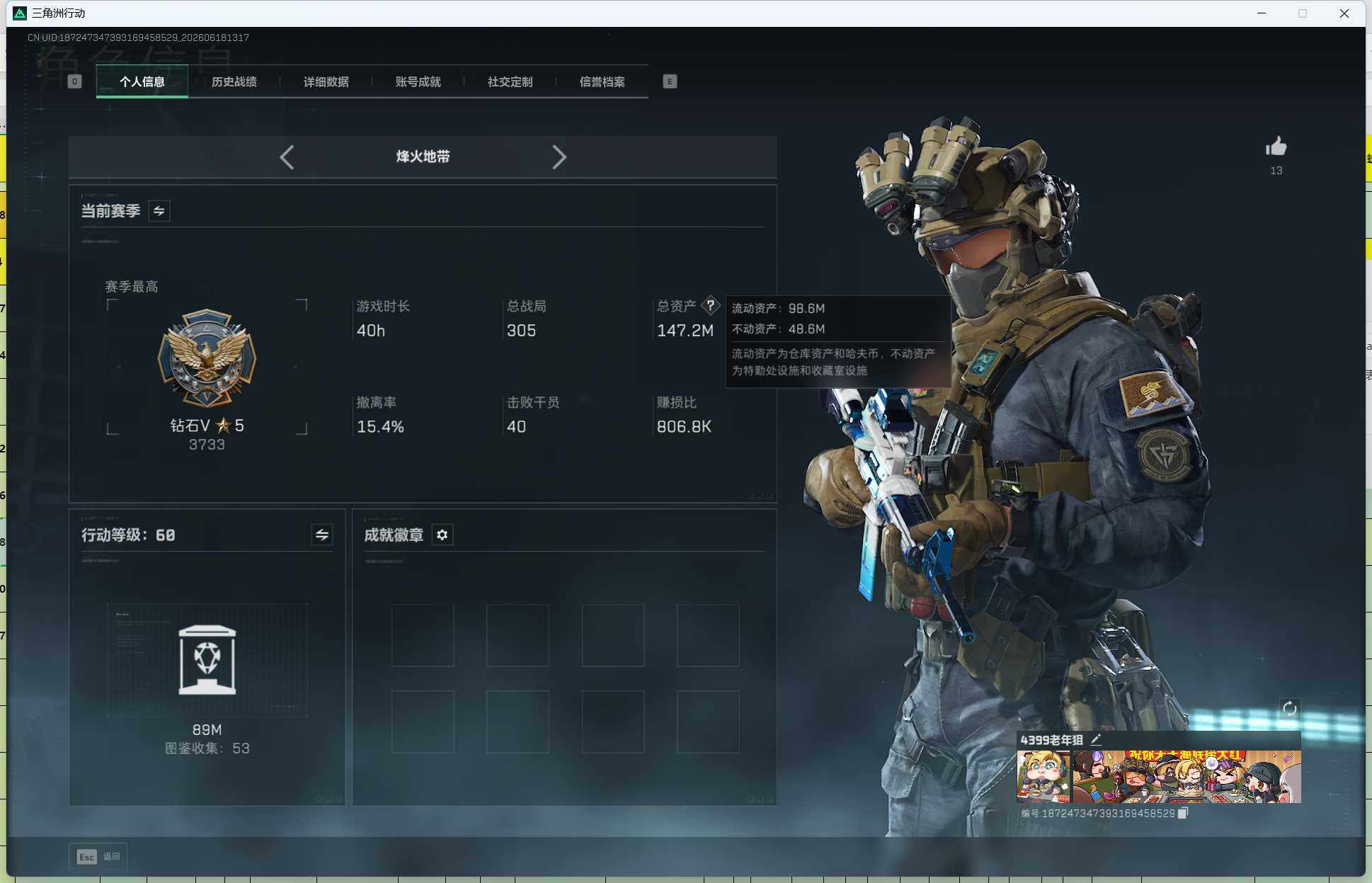Click the refresh character icon

[x=1290, y=709]
